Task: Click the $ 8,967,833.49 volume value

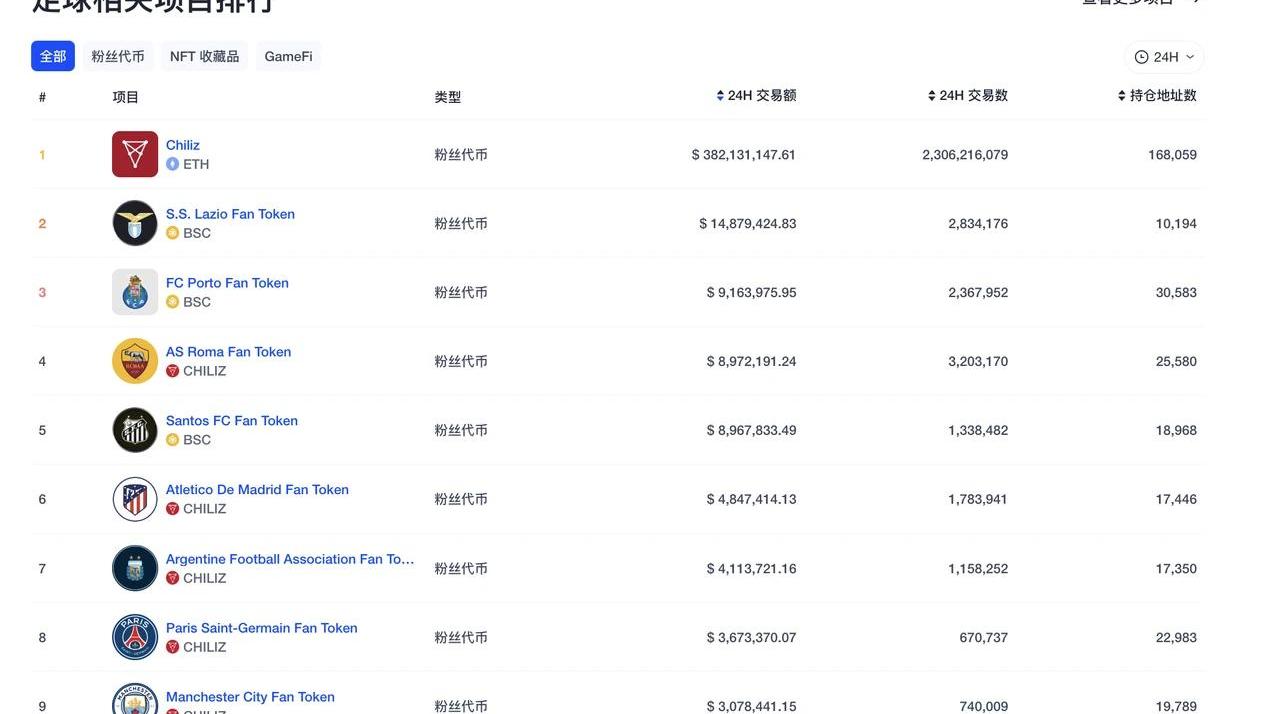Action: point(752,431)
